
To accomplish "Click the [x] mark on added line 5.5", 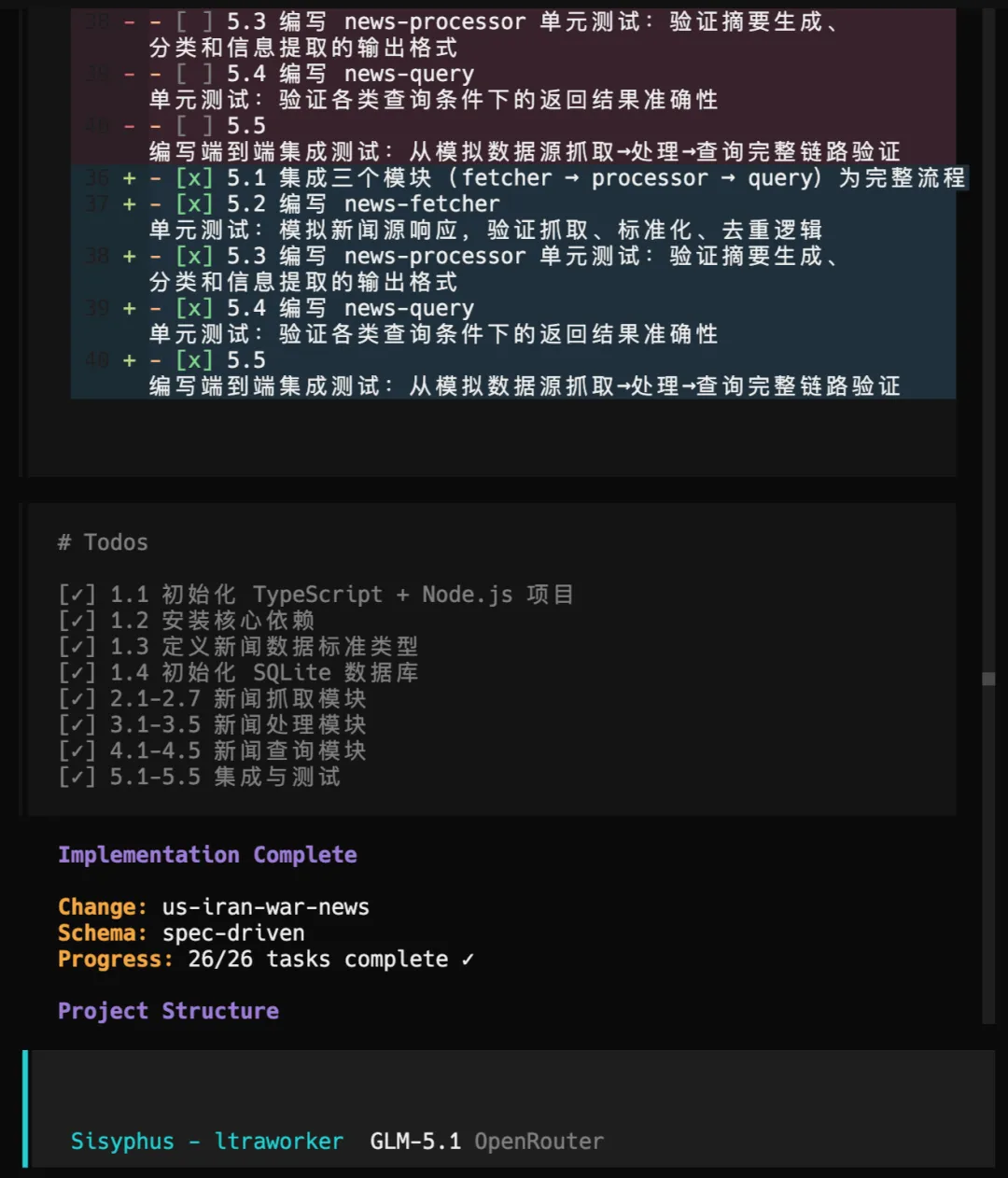I will click(x=194, y=360).
